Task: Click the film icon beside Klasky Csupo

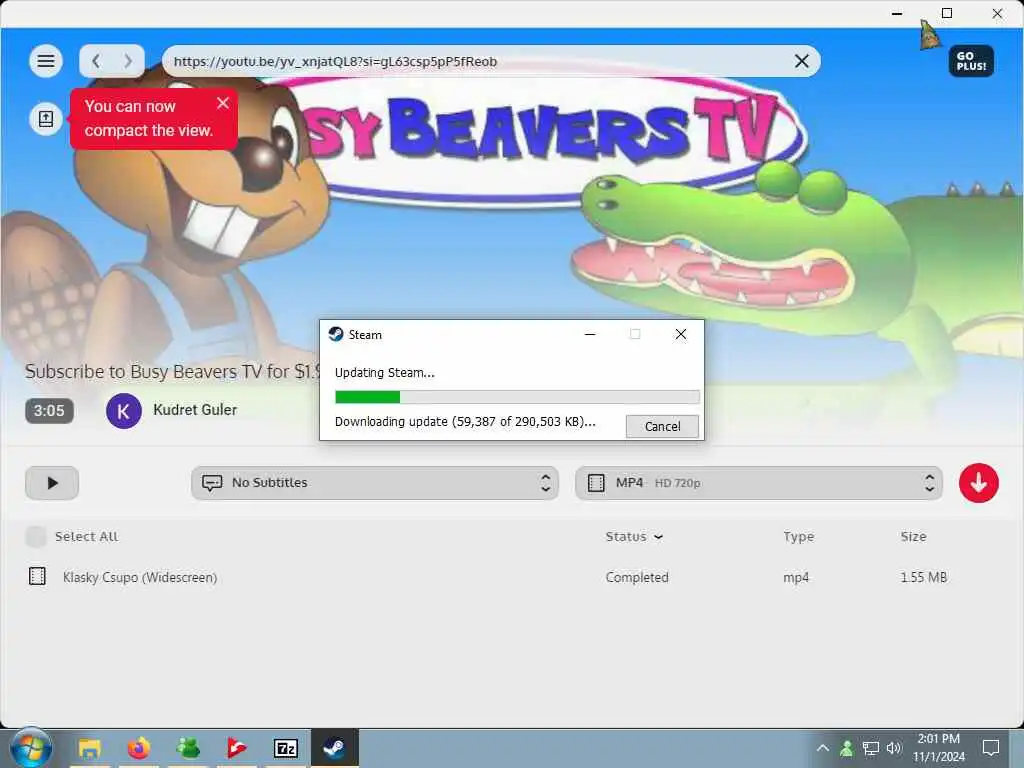Action: pos(37,576)
